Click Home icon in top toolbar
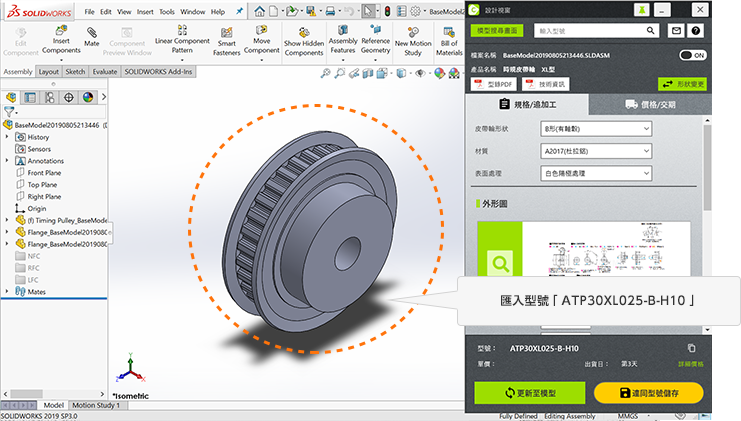741x421 pixels. pyautogui.click(x=259, y=11)
